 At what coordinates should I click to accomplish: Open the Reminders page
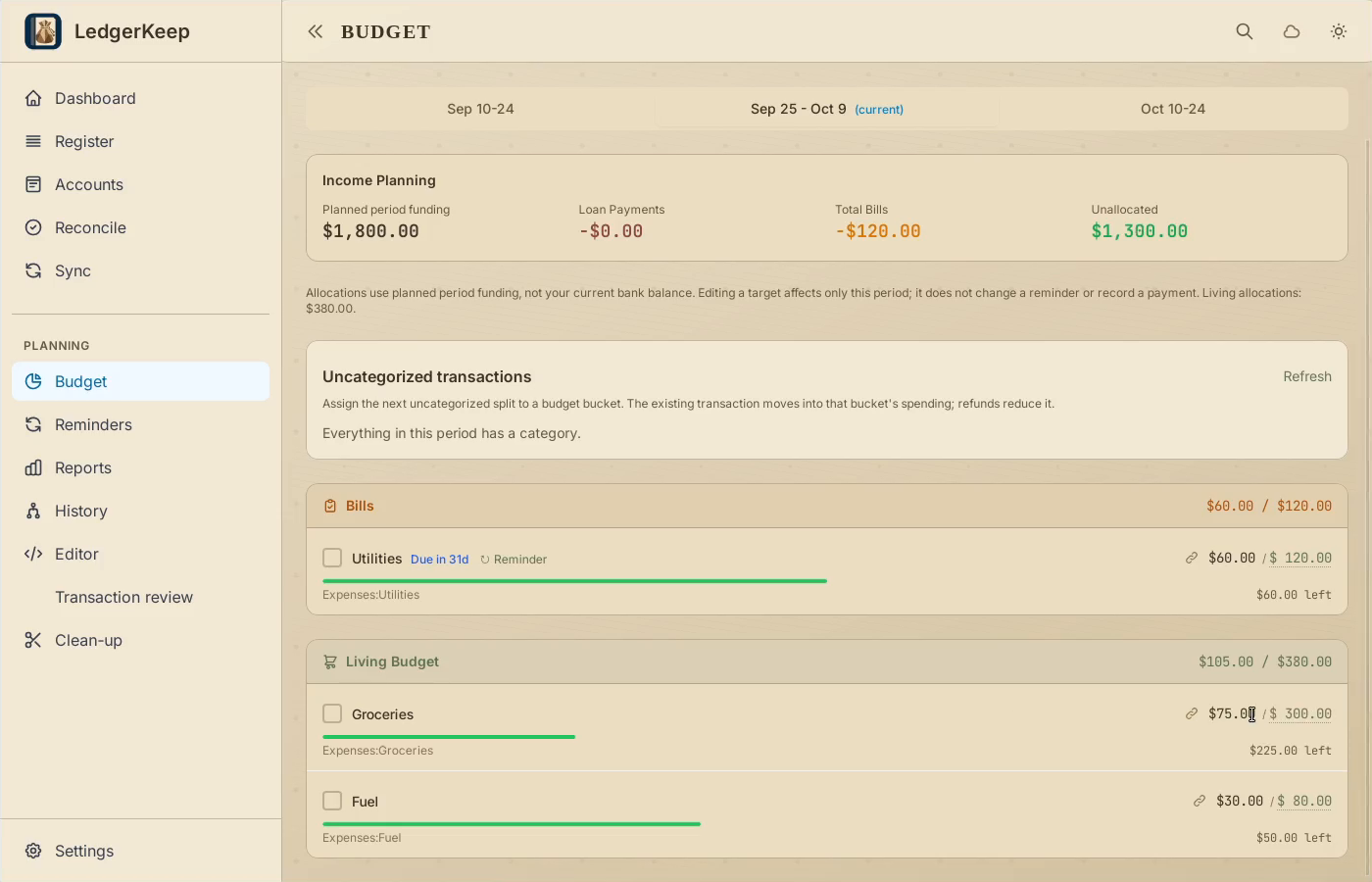[x=140, y=424]
